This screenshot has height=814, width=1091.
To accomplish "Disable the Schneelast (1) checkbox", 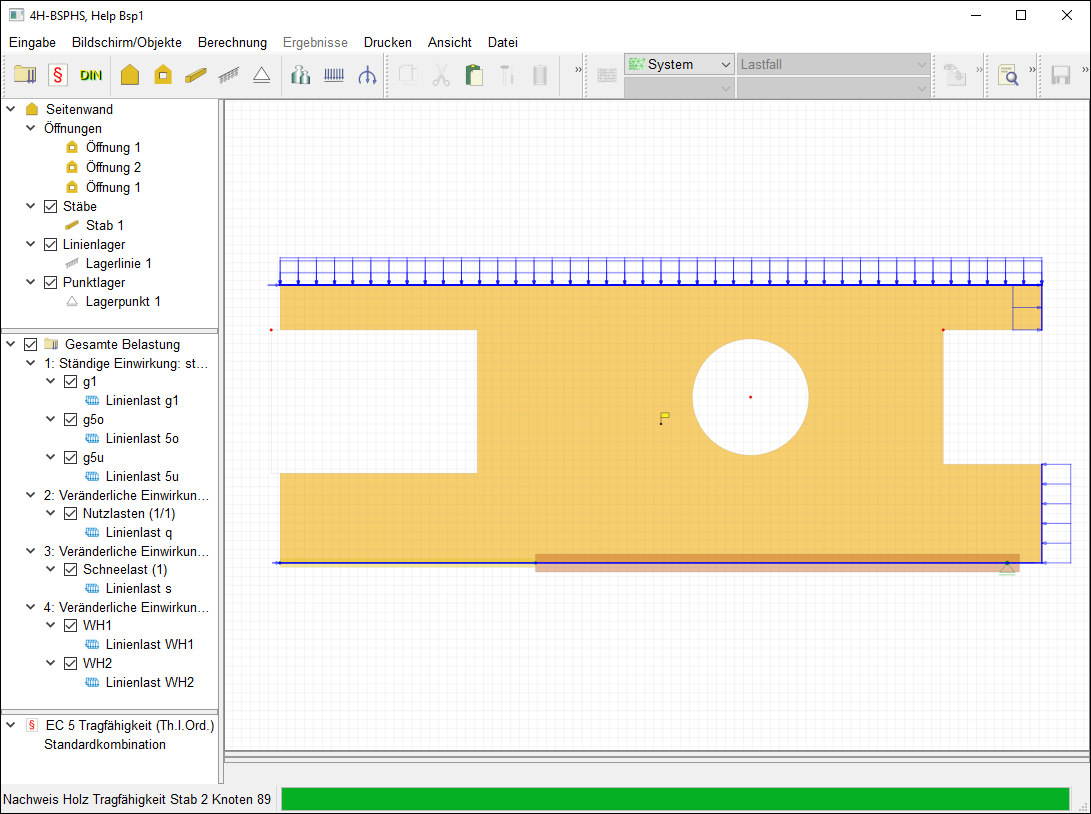I will pos(70,569).
